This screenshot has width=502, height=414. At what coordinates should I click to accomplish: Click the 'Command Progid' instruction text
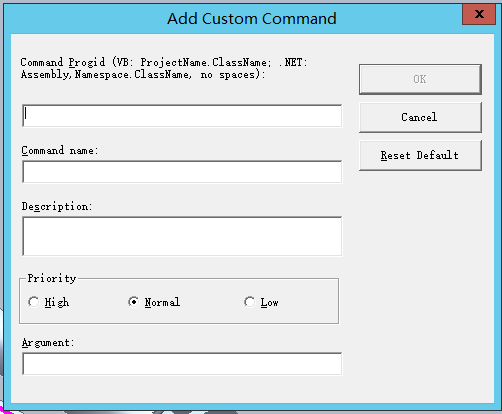coord(164,68)
